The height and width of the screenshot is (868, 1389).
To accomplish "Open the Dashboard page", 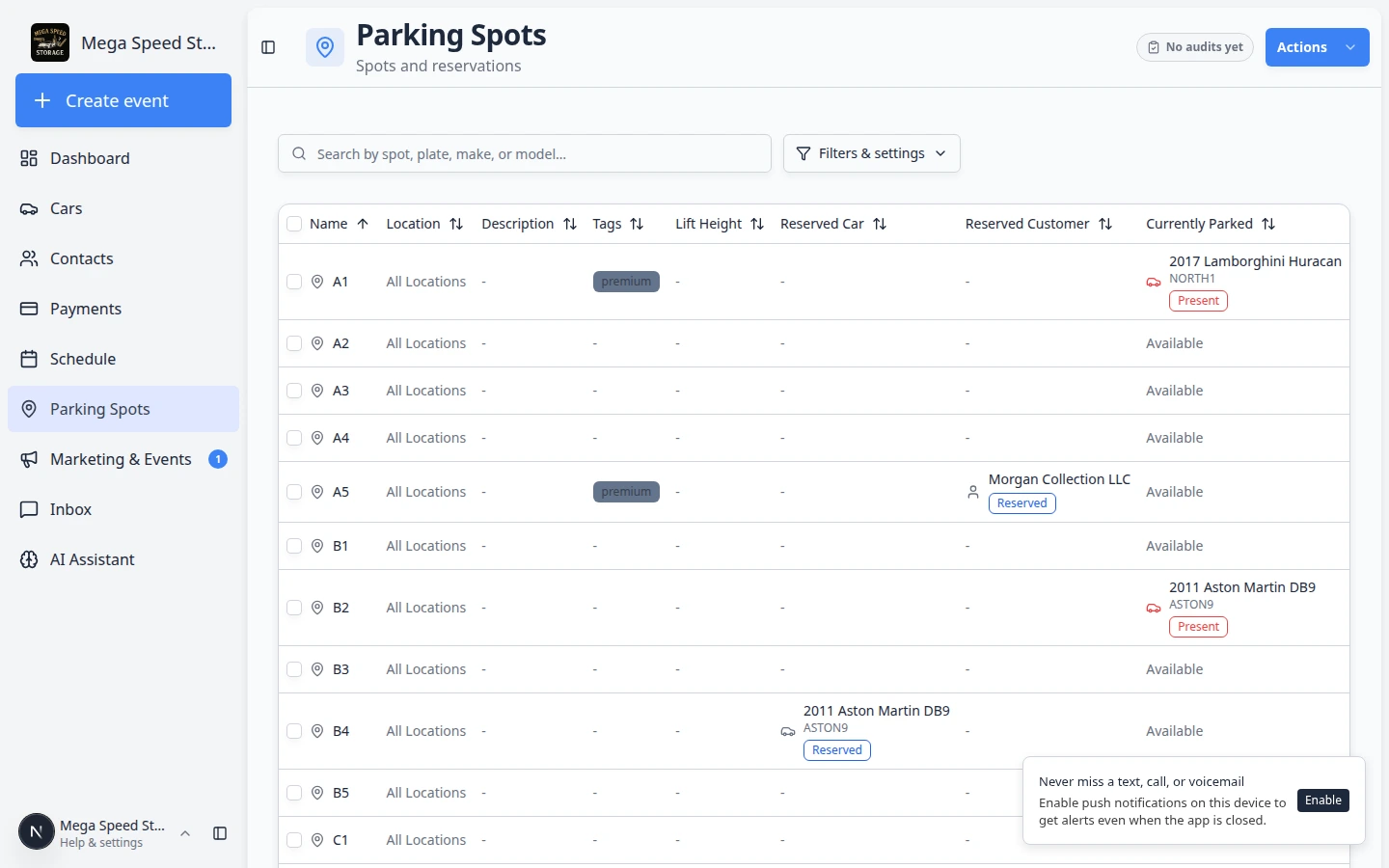I will click(123, 158).
